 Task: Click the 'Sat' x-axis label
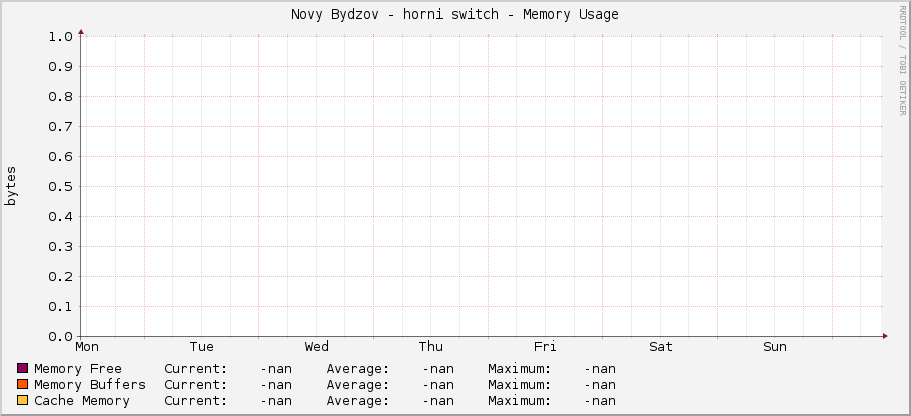click(661, 347)
